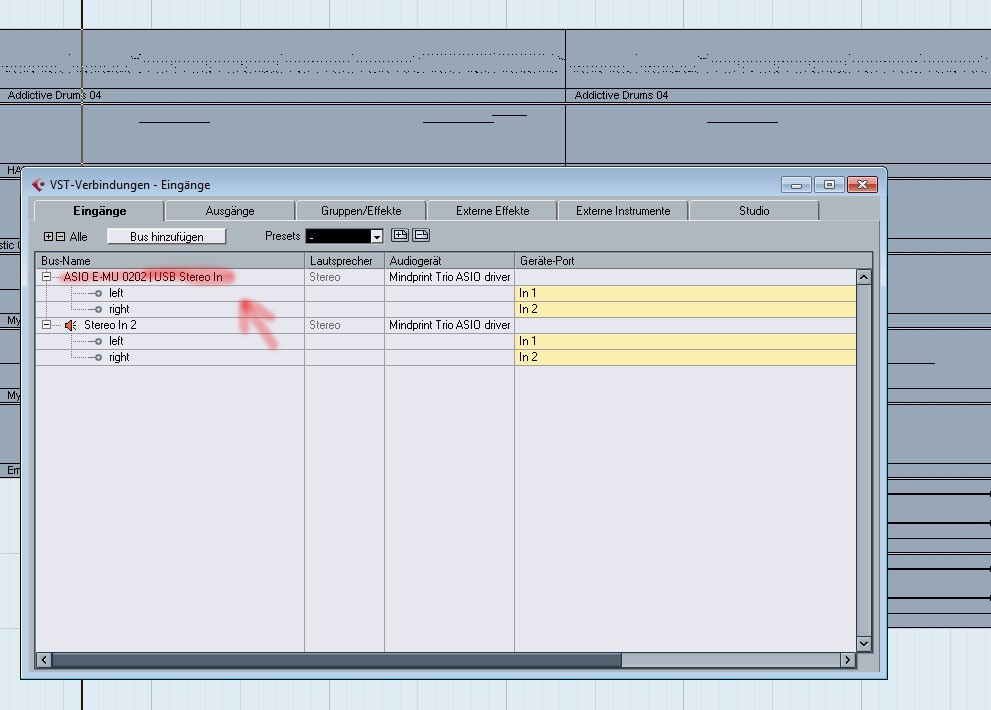
Task: Select left Addictive Drums 04 clip in project
Action: [x=283, y=66]
